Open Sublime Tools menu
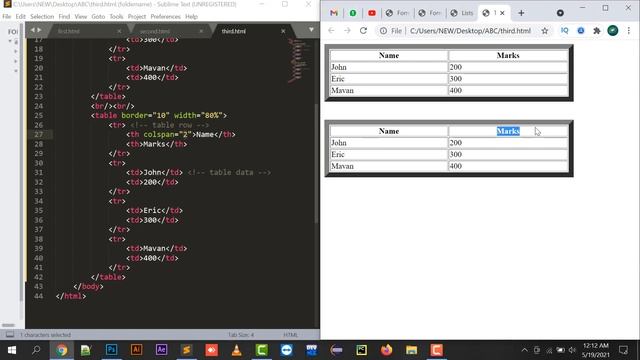The height and width of the screenshot is (360, 640). tap(116, 17)
